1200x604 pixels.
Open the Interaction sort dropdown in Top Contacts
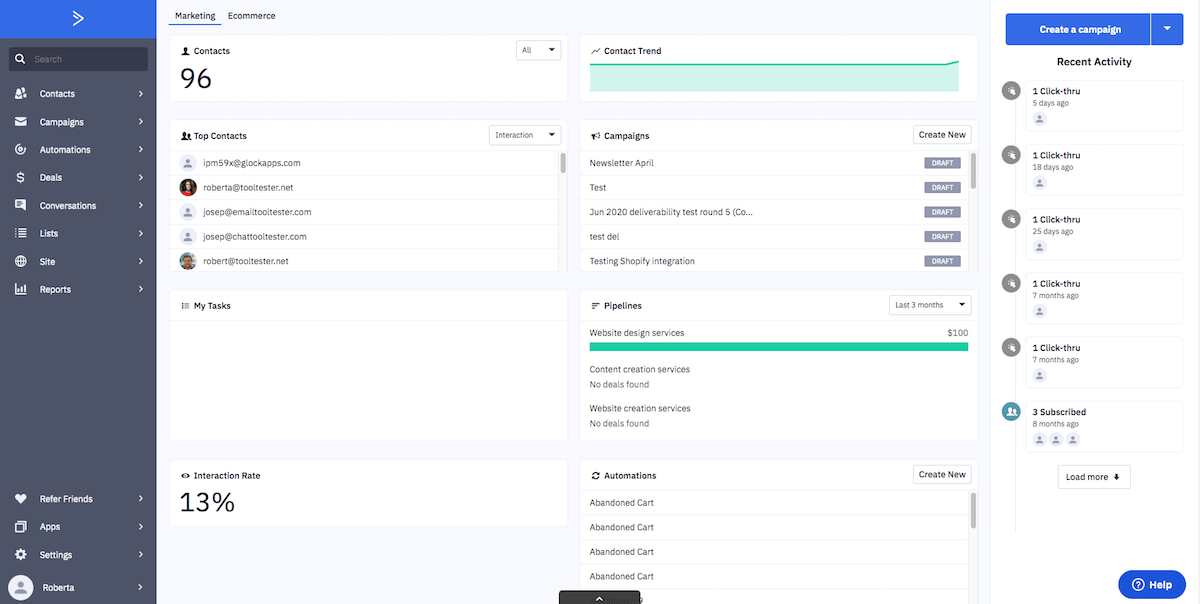pos(524,134)
